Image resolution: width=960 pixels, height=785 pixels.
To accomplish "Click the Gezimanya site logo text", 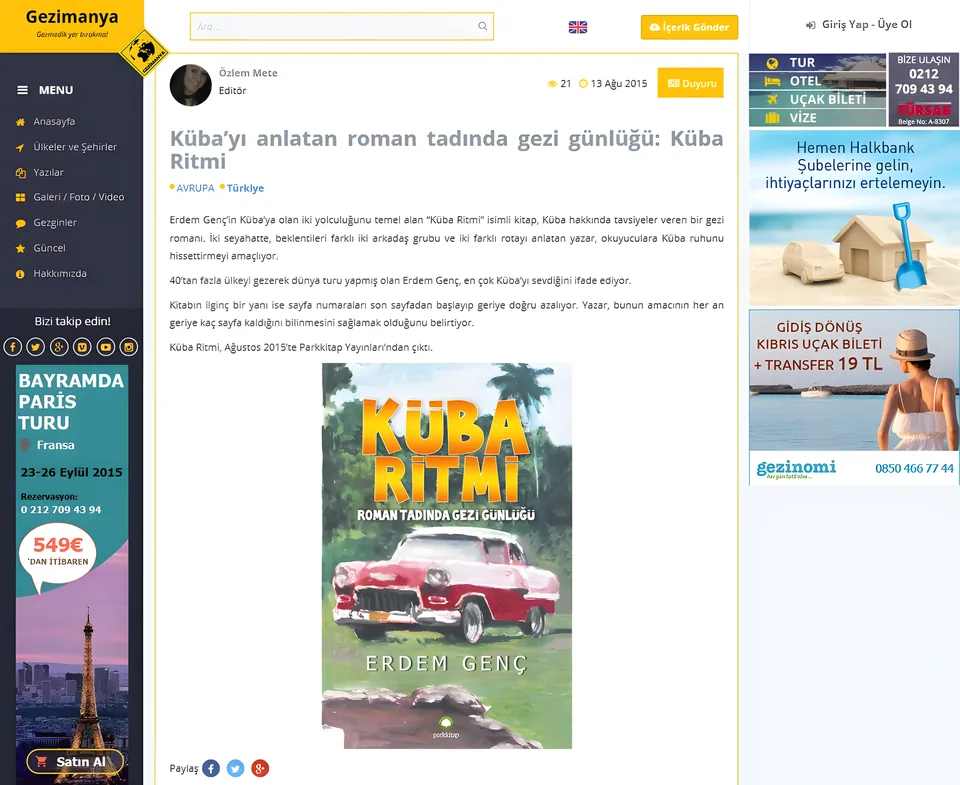I will tap(72, 17).
